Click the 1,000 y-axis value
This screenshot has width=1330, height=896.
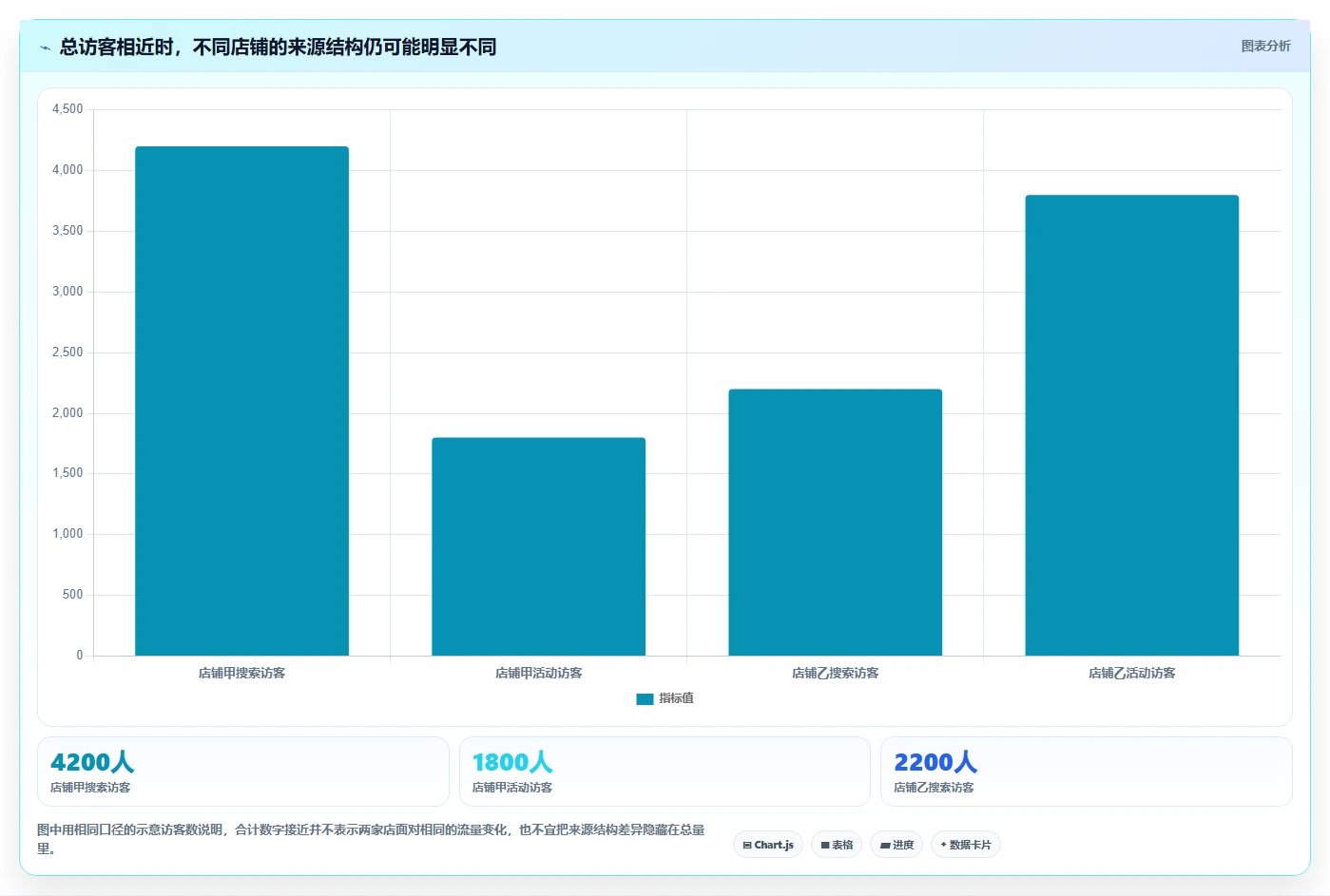67,534
